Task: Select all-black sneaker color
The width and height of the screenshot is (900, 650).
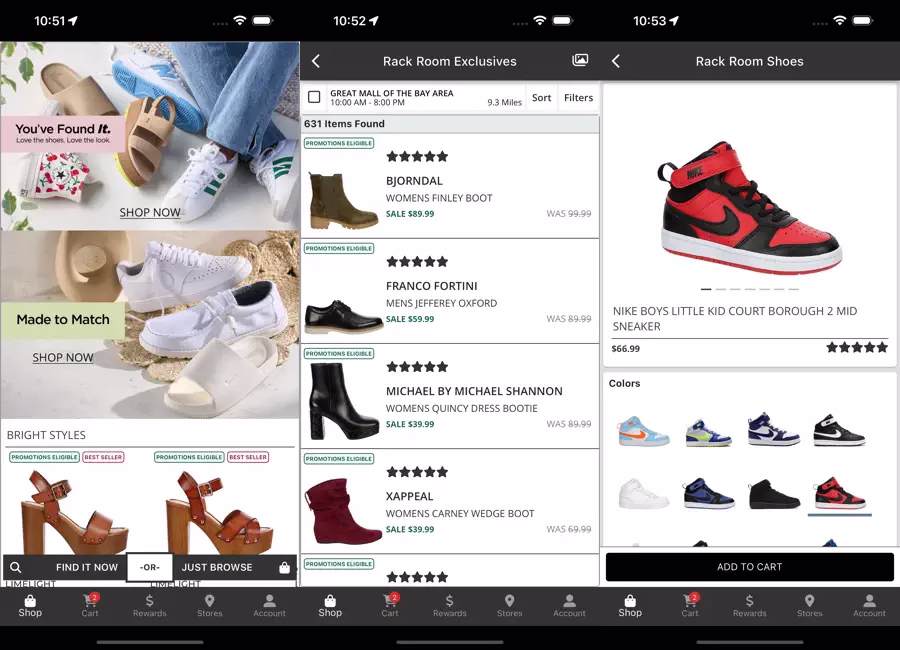Action: [x=773, y=494]
